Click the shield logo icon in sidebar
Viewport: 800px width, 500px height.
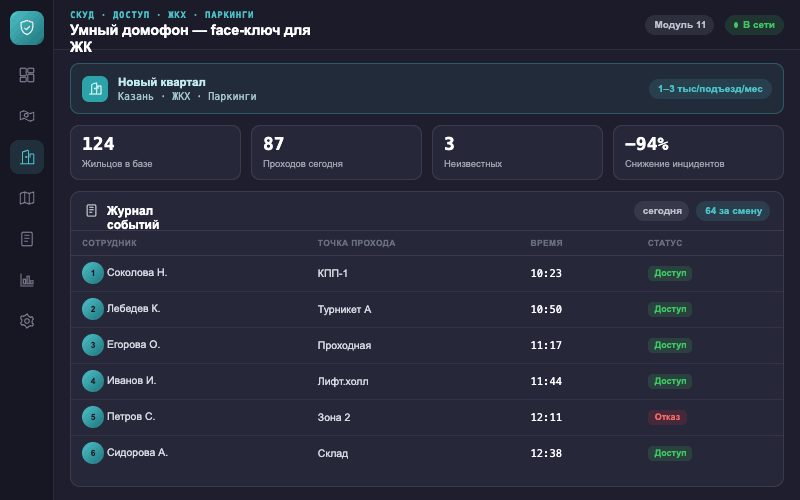pyautogui.click(x=27, y=28)
